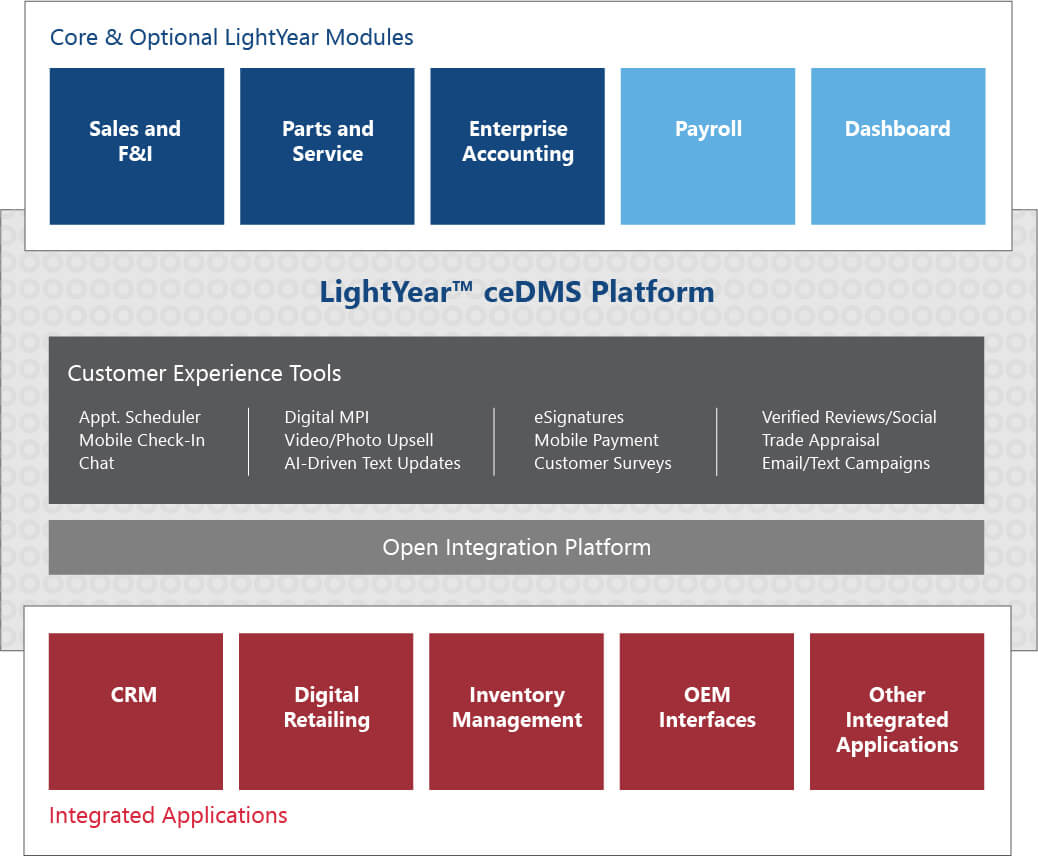Select Verified Reviews/Social entry
This screenshot has width=1038, height=857.
click(849, 417)
